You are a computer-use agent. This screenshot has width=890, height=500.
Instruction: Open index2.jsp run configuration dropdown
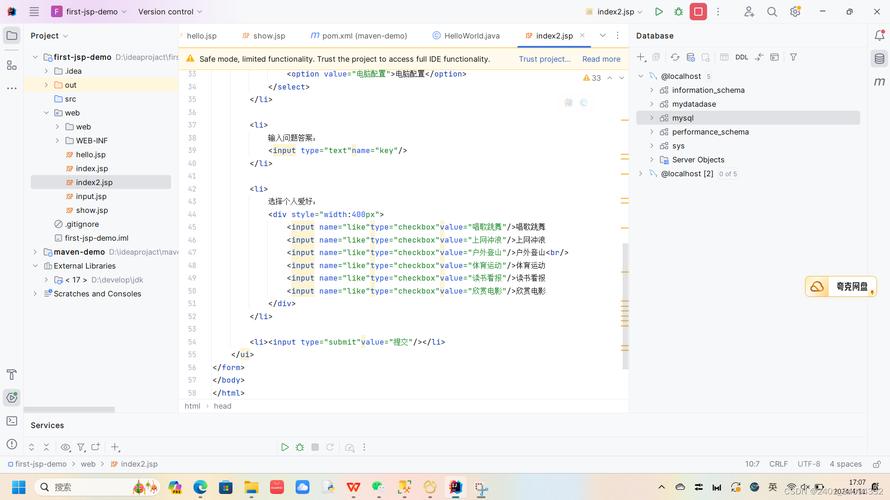(x=614, y=11)
